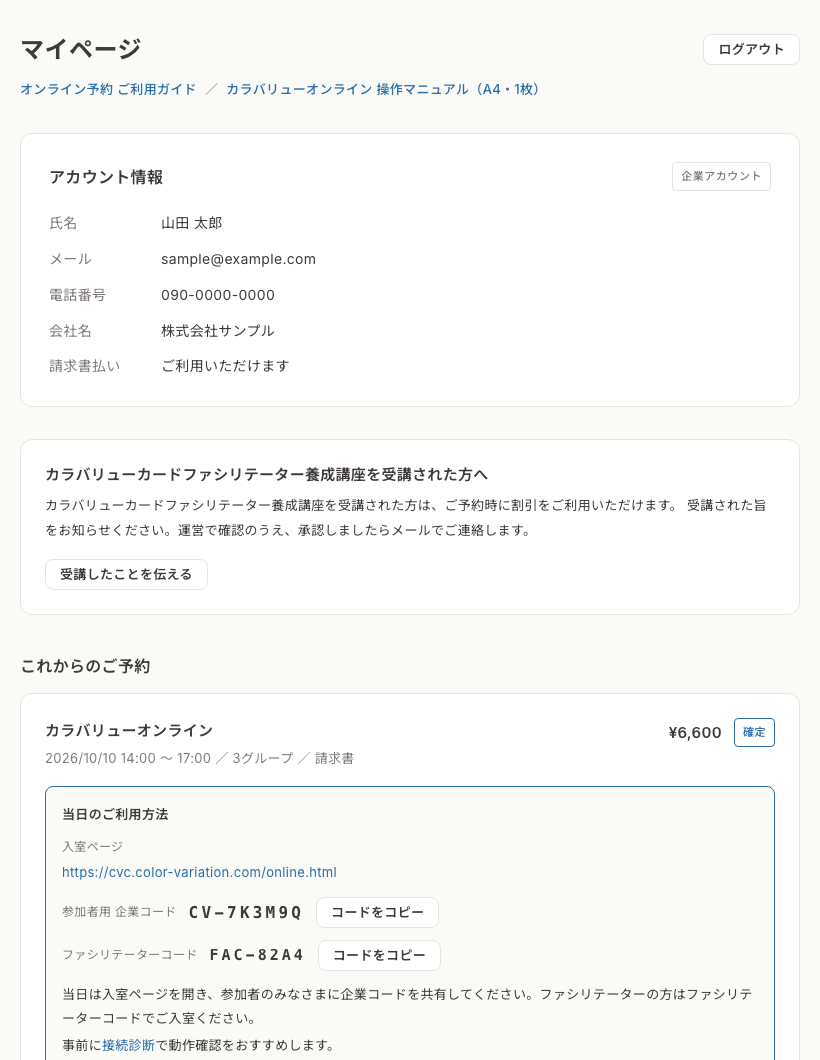Open the オンライン予約 ご利用ガイド link
The height and width of the screenshot is (1060, 820).
pyautogui.click(x=108, y=89)
